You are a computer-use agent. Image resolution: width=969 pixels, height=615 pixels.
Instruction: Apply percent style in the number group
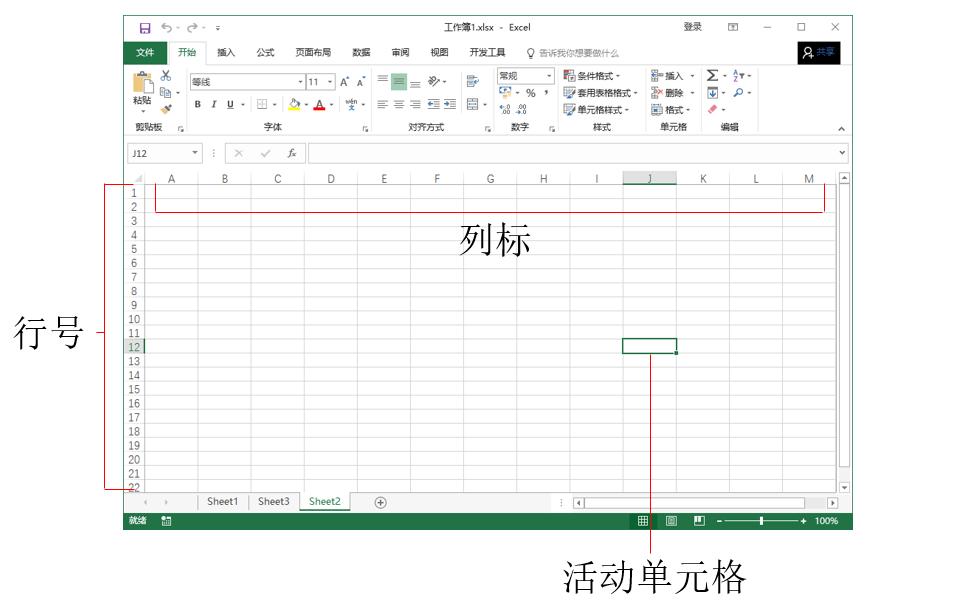(x=531, y=92)
